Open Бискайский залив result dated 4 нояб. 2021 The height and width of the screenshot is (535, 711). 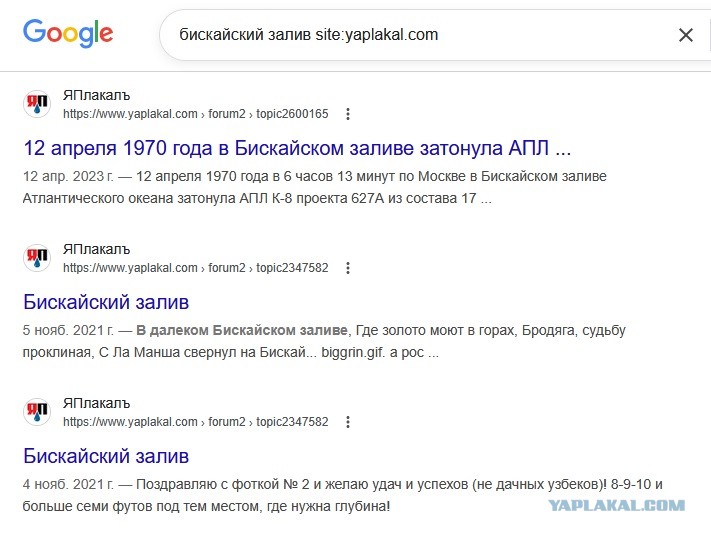pyautogui.click(x=106, y=456)
